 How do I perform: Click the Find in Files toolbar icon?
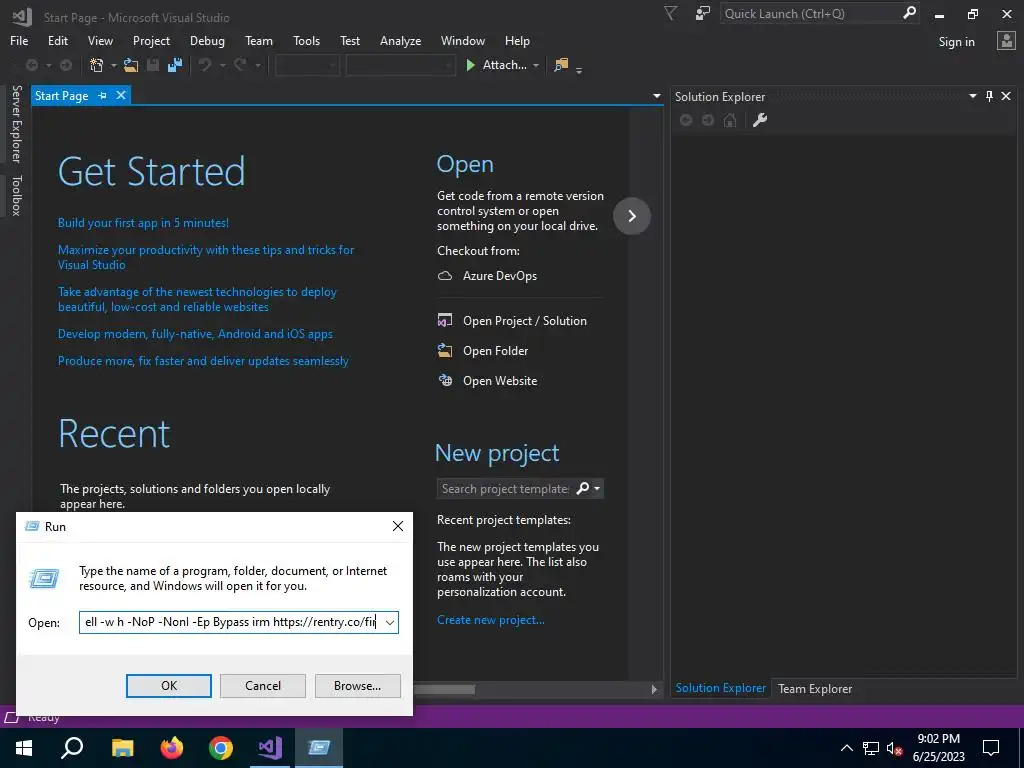coord(560,65)
